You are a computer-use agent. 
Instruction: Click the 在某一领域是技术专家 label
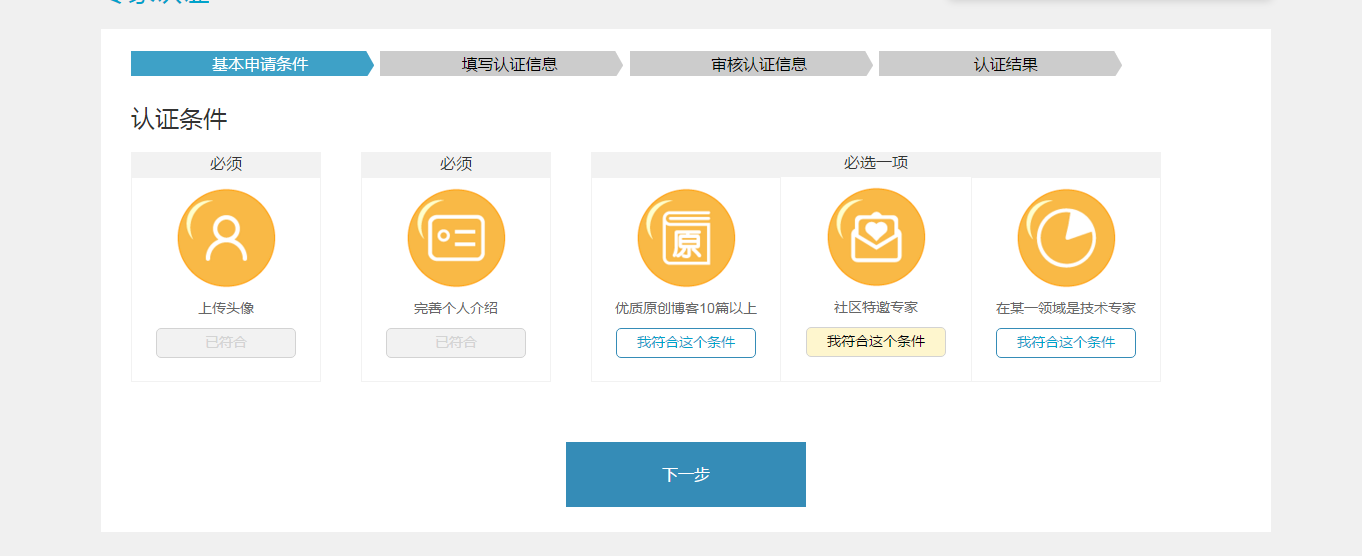[x=1066, y=308]
